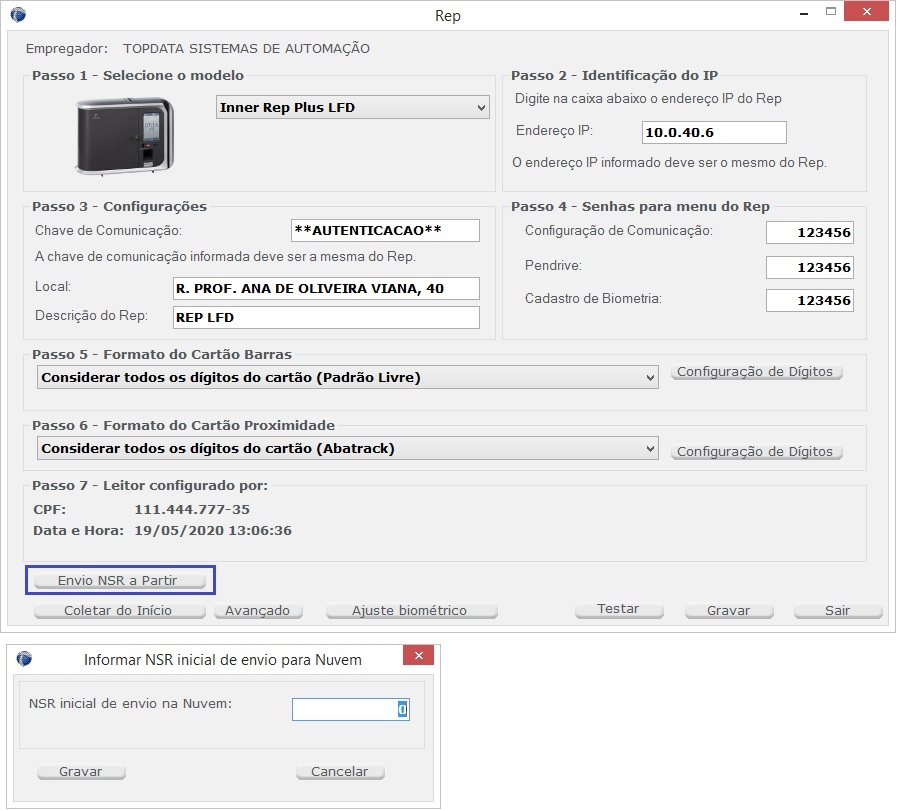Click Gravar in the NSR dialog
The width and height of the screenshot is (898, 811).
[81, 771]
